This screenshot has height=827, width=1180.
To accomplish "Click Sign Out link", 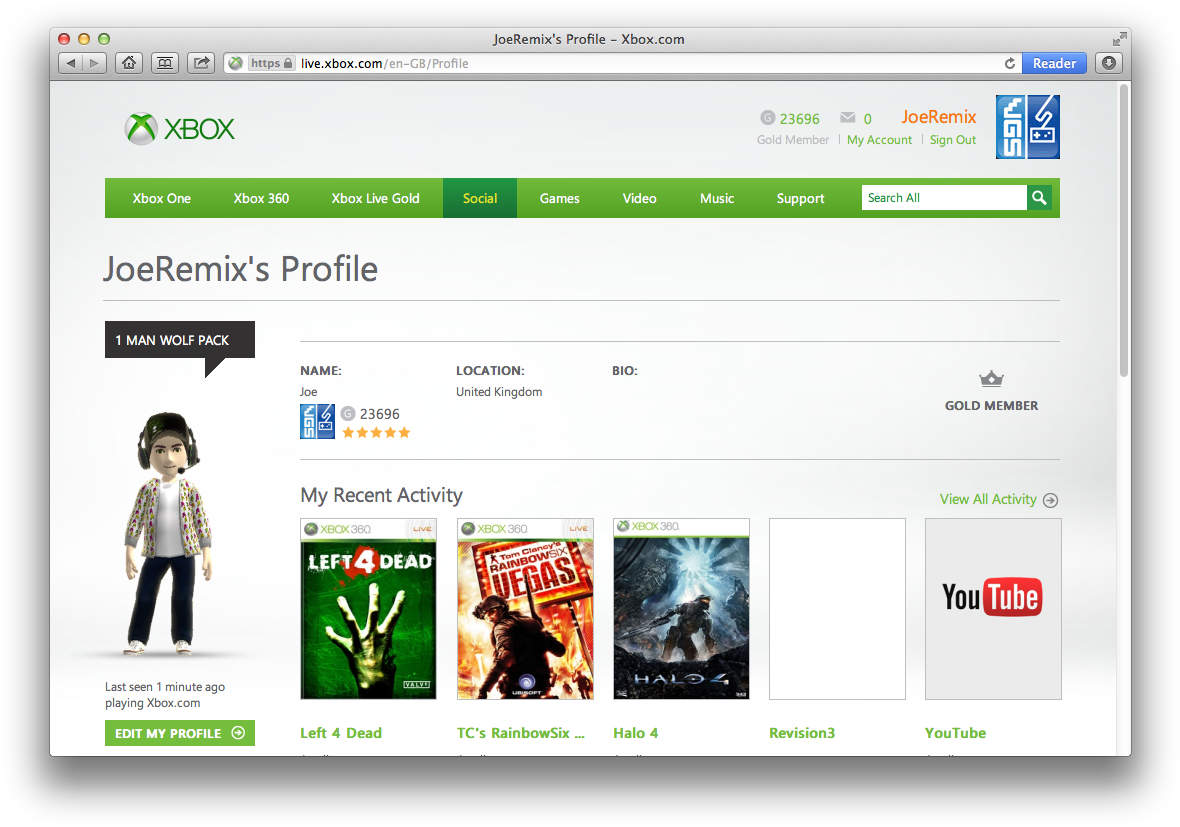I will [x=953, y=140].
